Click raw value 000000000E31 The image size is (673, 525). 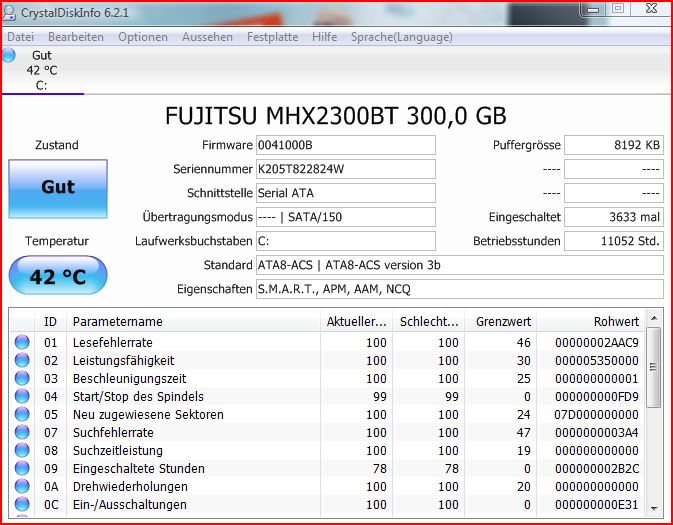pos(597,504)
